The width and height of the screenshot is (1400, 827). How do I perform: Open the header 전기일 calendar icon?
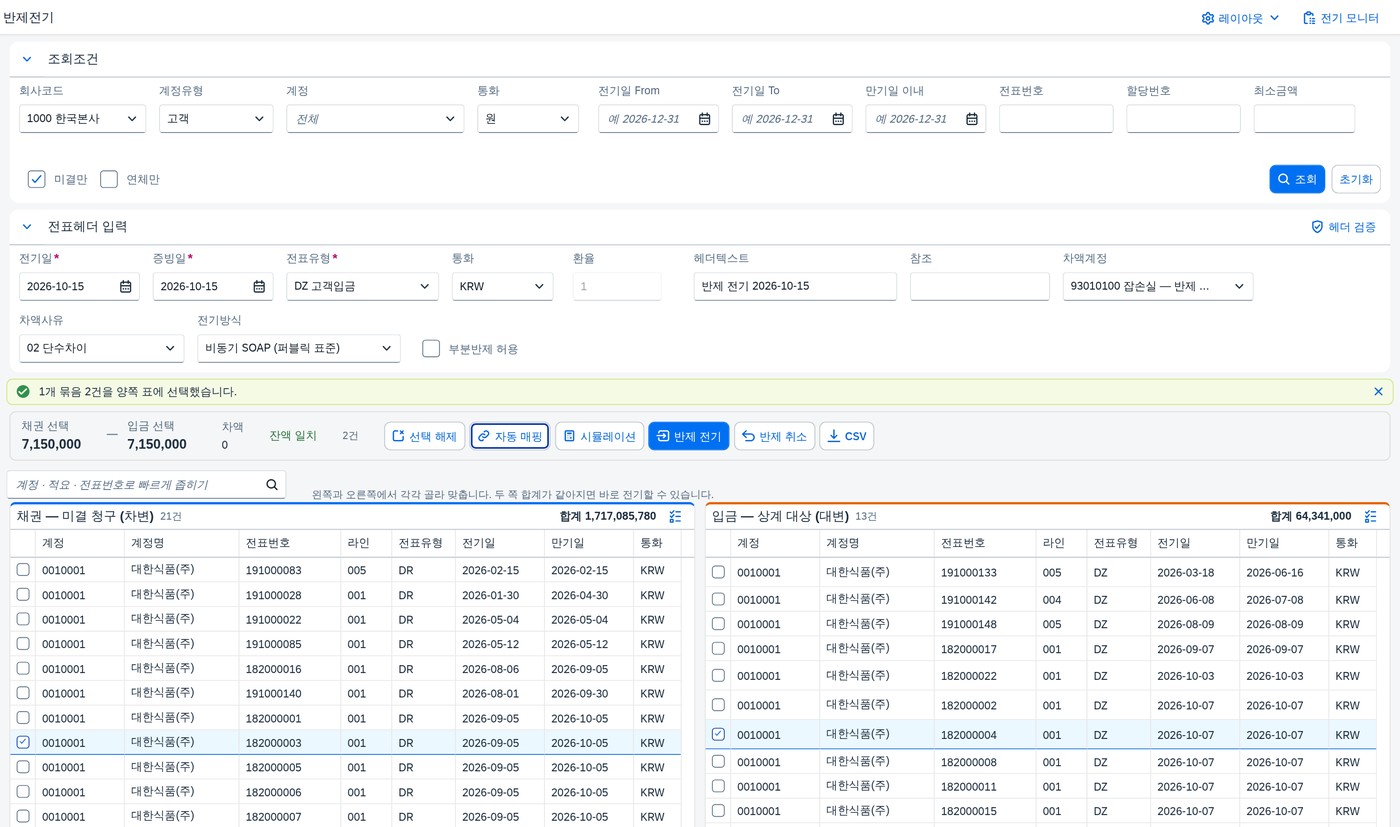tap(126, 287)
